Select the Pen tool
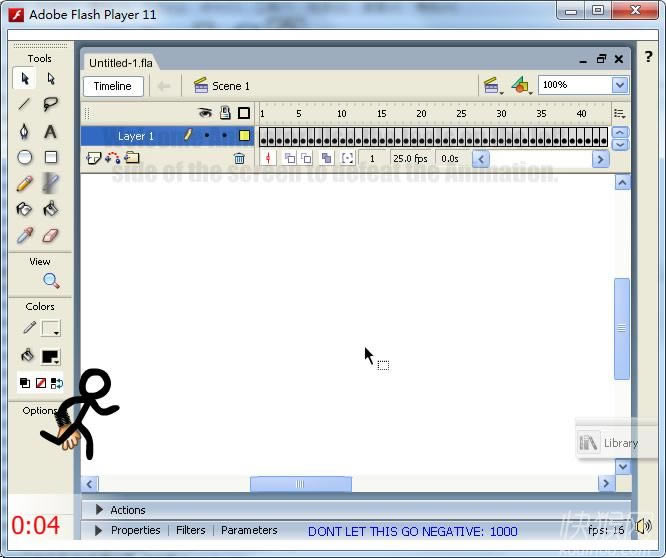Image resolution: width=666 pixels, height=558 pixels. point(25,131)
